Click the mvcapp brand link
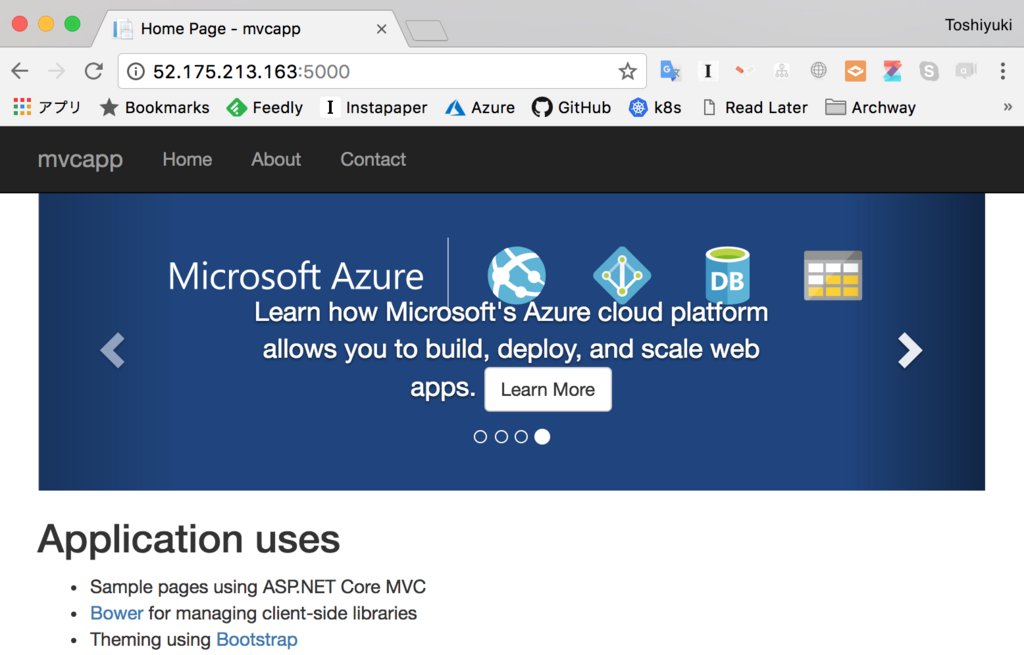This screenshot has width=1024, height=655. pos(80,159)
